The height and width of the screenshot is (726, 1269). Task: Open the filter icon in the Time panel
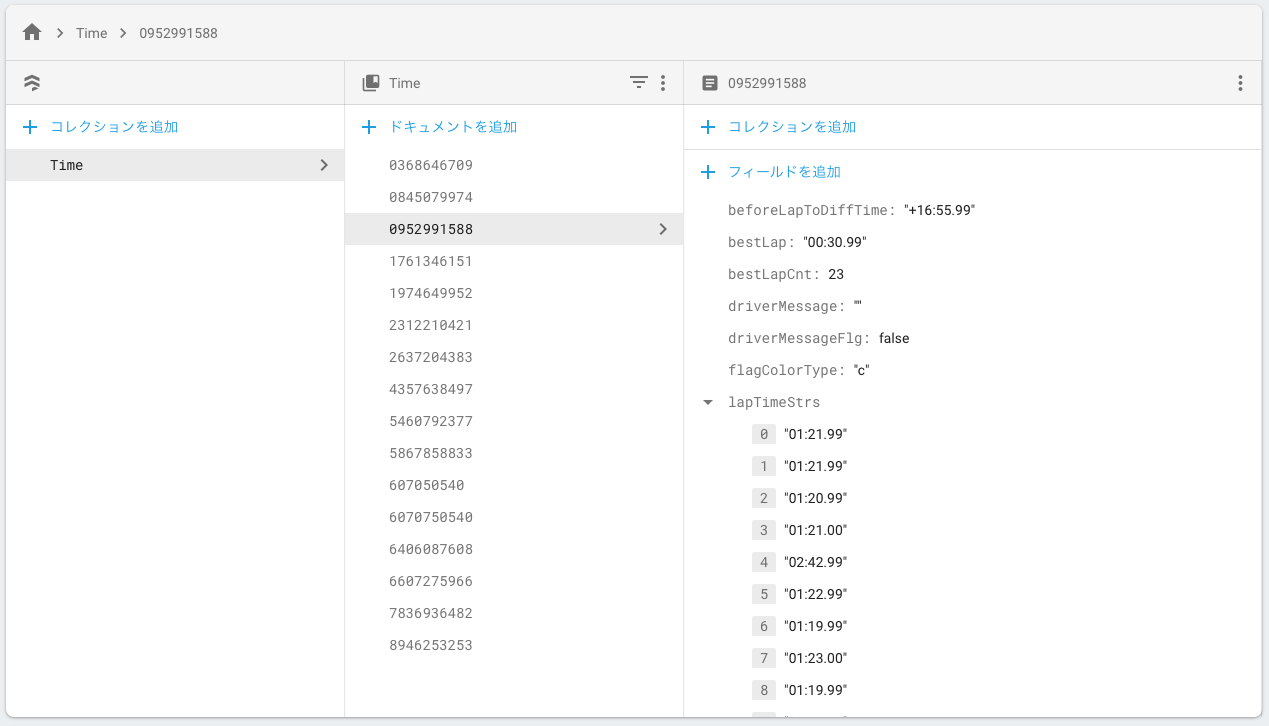point(638,83)
